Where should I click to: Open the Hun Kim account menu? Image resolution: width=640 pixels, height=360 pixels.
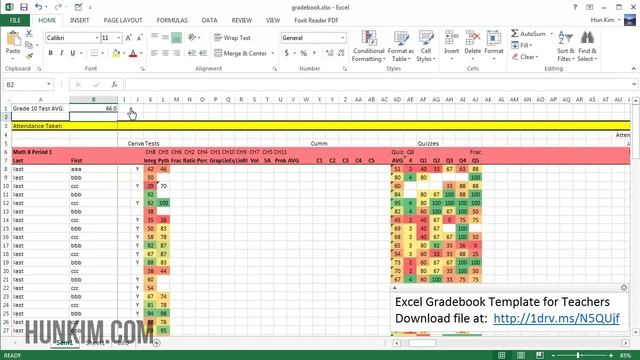click(606, 20)
